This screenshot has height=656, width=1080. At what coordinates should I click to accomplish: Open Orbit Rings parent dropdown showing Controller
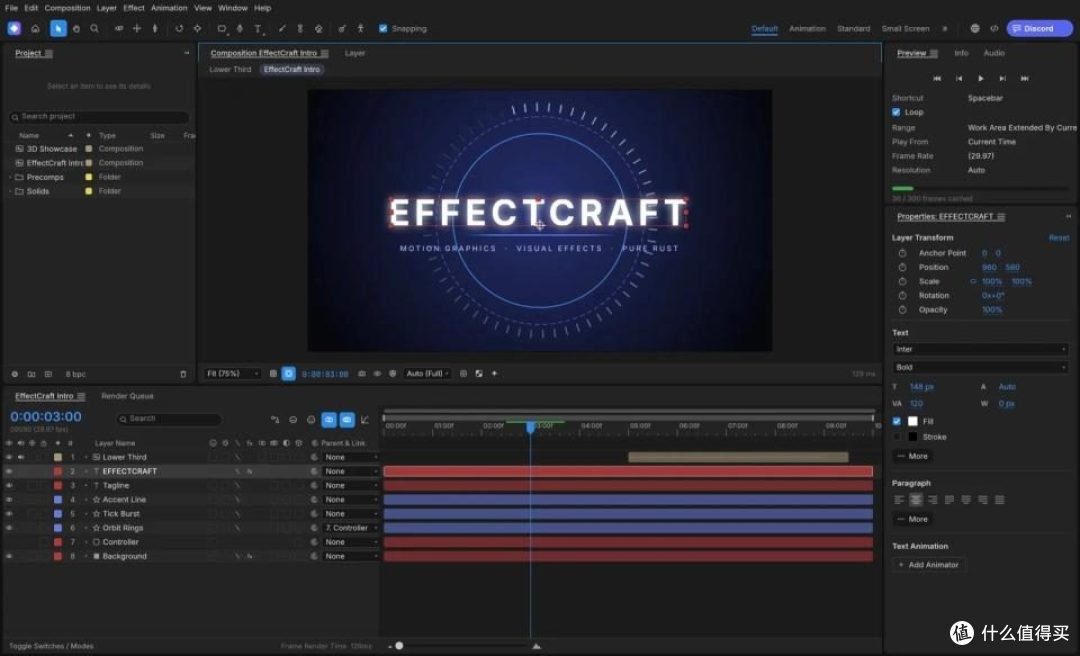[351, 529]
